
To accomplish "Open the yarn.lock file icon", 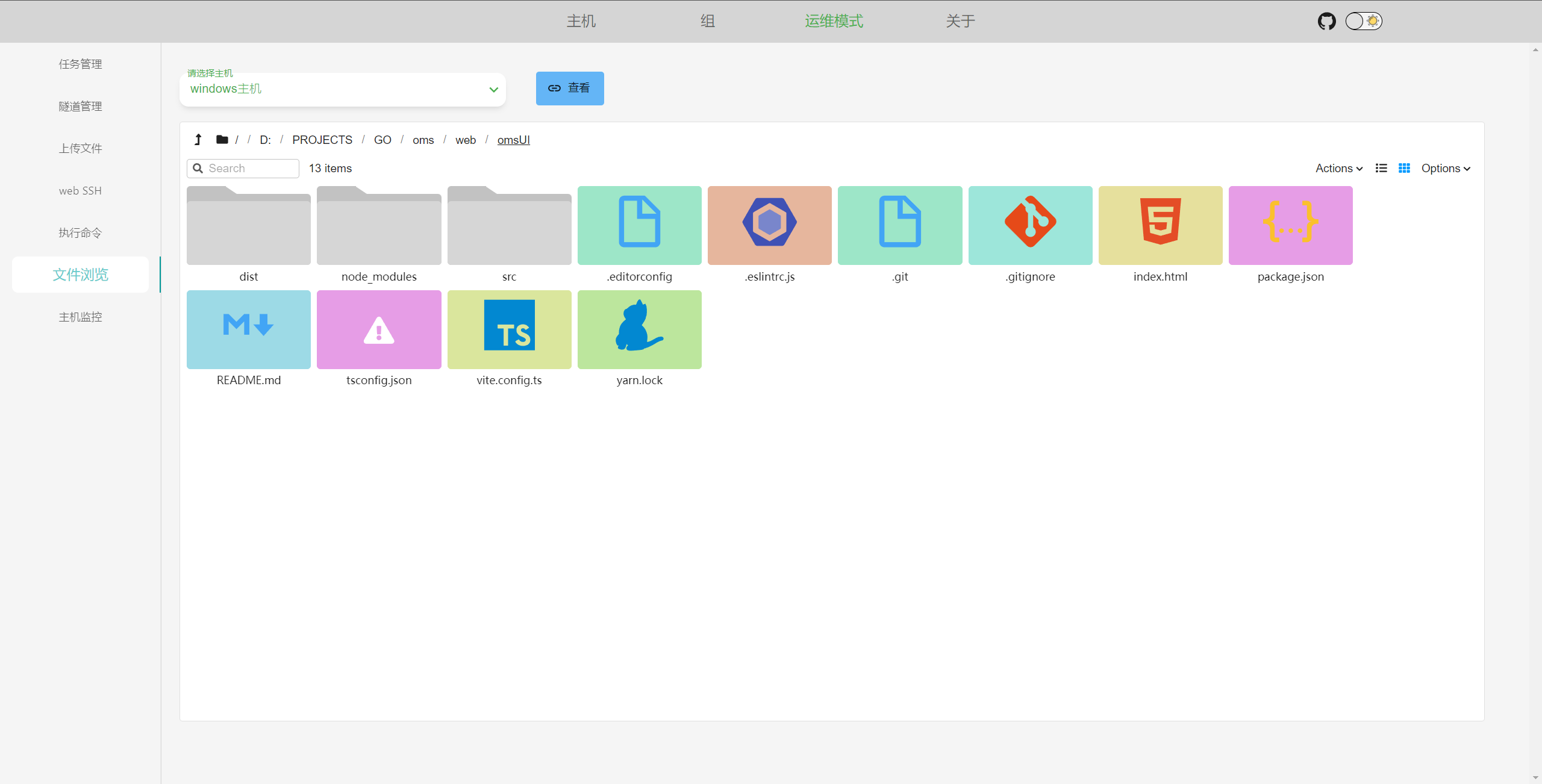I will (639, 329).
